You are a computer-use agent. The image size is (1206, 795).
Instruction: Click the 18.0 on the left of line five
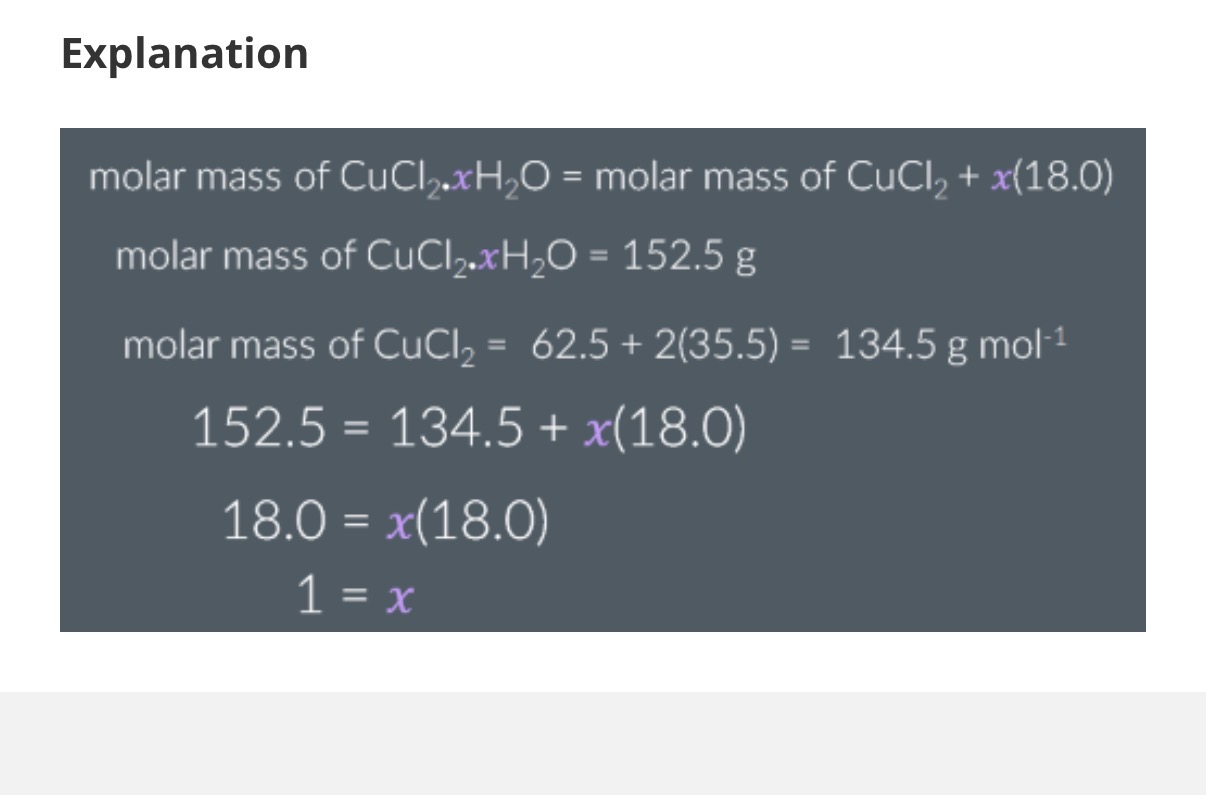coord(273,521)
